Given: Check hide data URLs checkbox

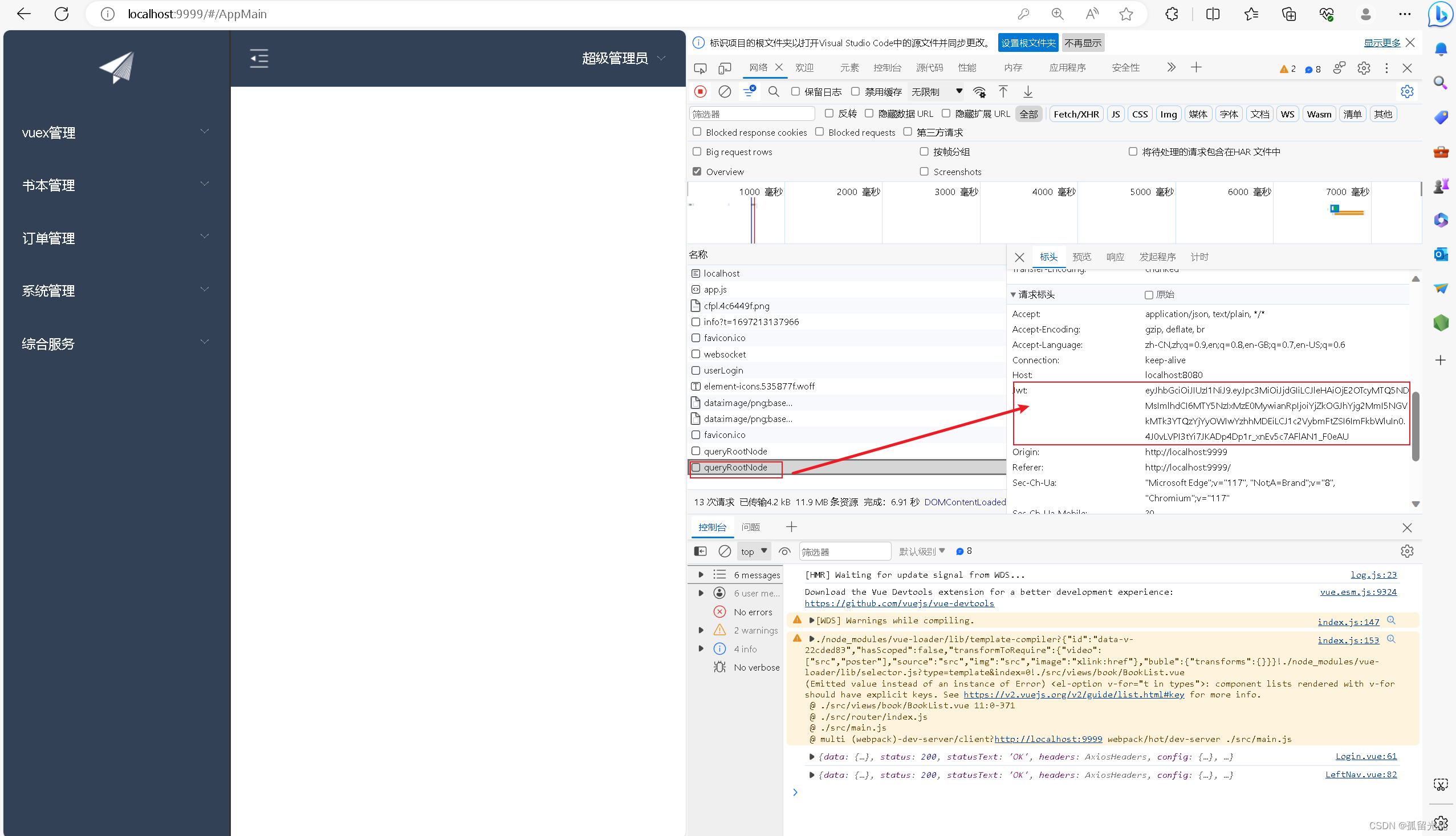Looking at the screenshot, I should pos(869,113).
